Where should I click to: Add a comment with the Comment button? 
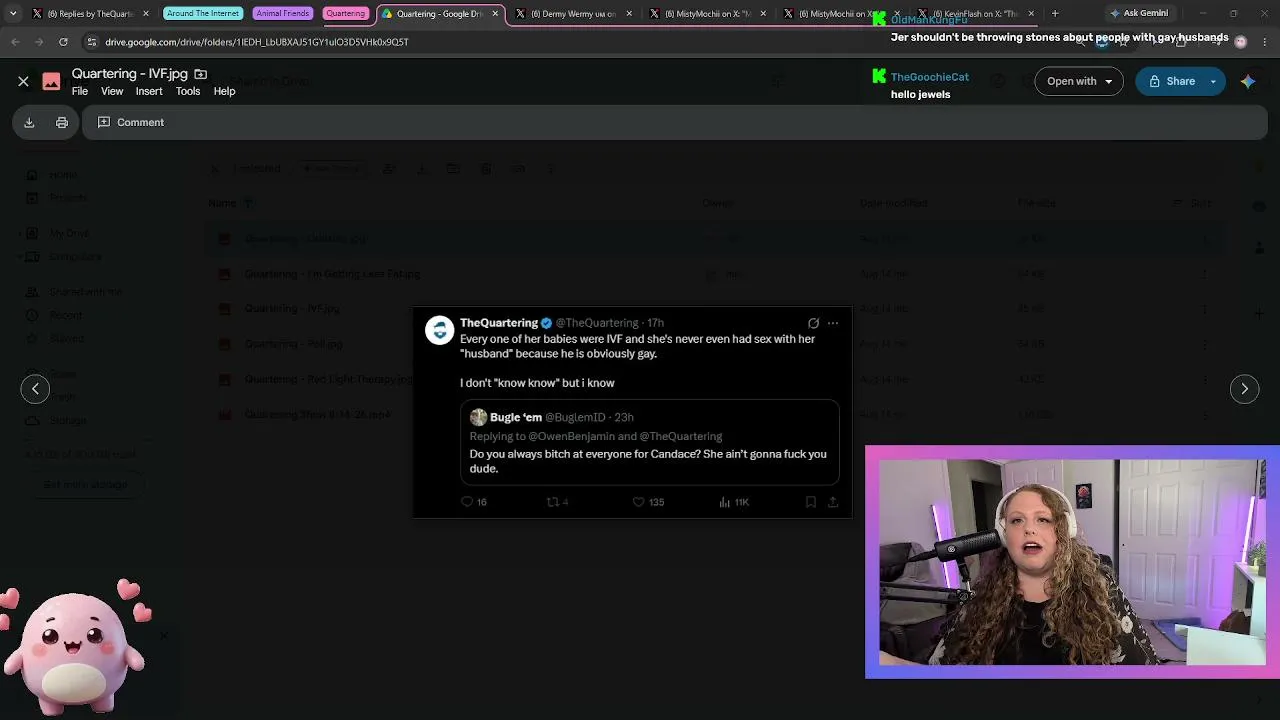point(131,122)
